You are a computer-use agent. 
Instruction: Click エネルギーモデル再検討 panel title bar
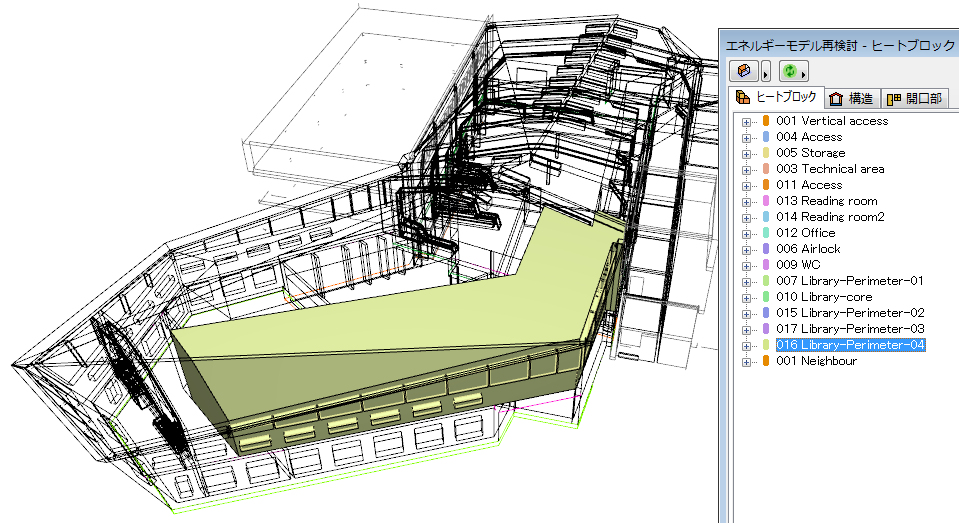(x=839, y=45)
